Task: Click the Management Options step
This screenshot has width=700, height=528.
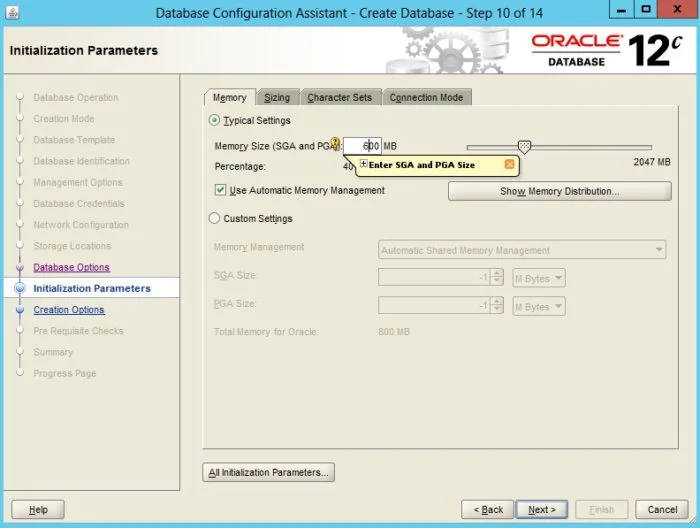Action: pyautogui.click(x=78, y=182)
